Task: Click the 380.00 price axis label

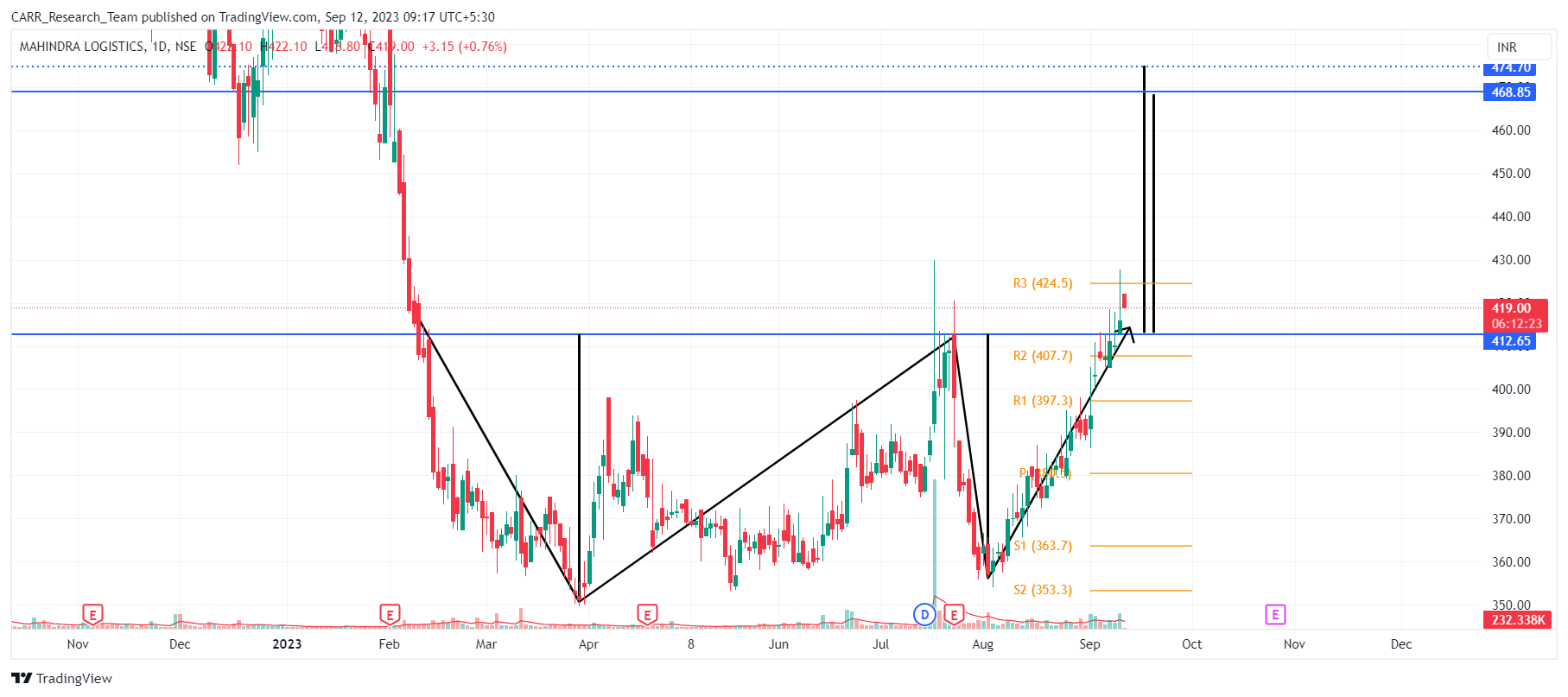Action: [1511, 476]
